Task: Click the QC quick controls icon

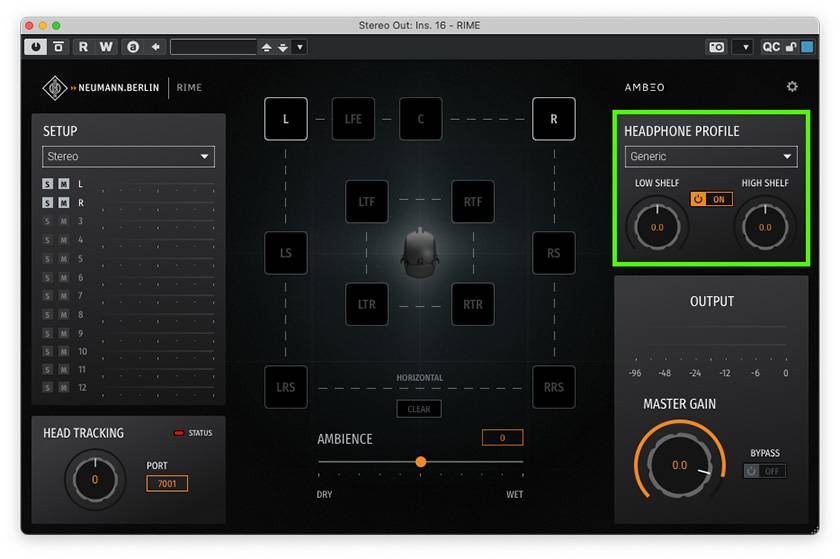Action: pyautogui.click(x=771, y=47)
